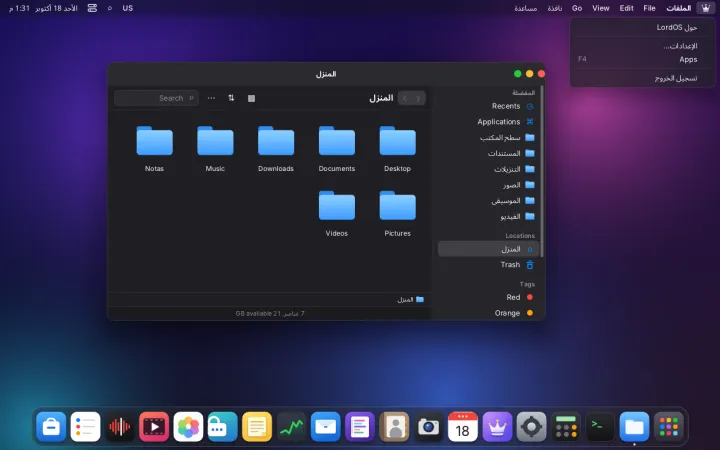This screenshot has width=720, height=450.
Task: Choose تسجيل الخروج to log out
Action: 642,78
